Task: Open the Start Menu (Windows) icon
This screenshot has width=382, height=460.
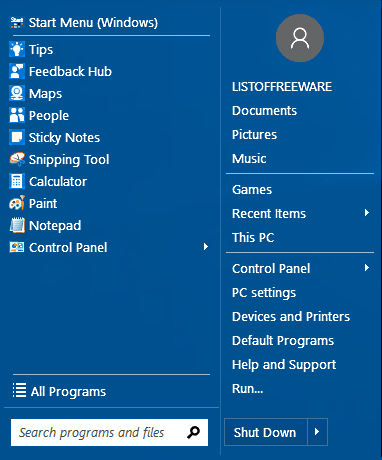Action: point(17,23)
